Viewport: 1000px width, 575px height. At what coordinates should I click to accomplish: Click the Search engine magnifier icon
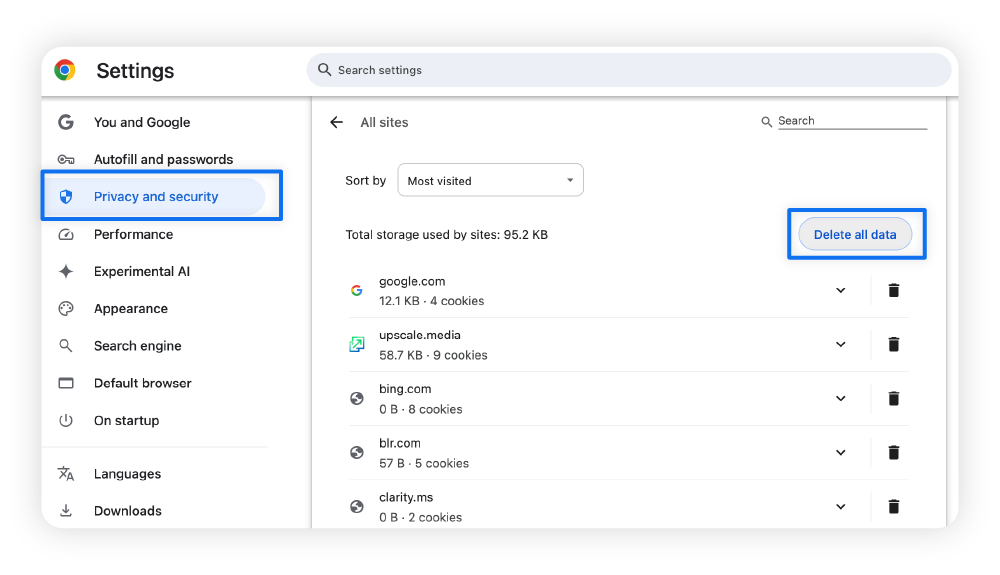point(66,346)
